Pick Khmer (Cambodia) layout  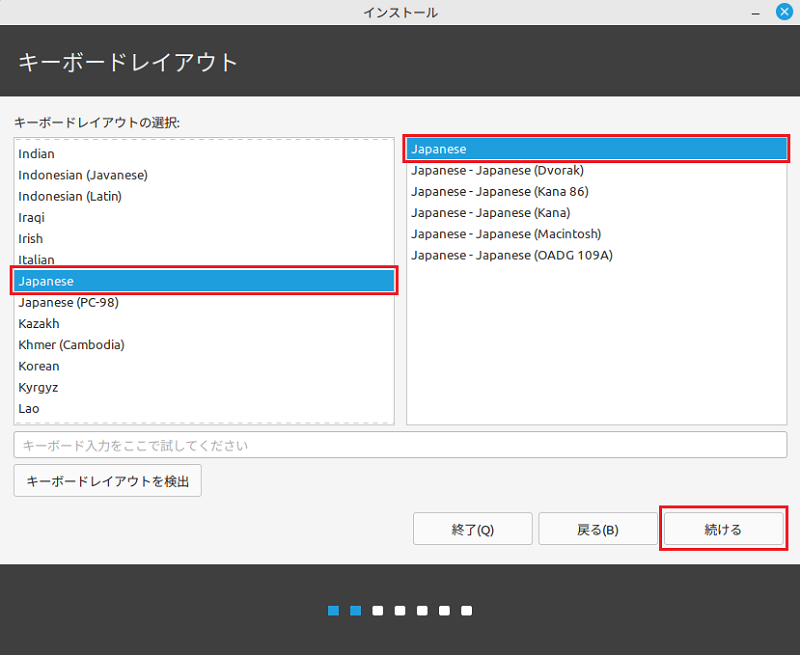pyautogui.click(x=204, y=345)
